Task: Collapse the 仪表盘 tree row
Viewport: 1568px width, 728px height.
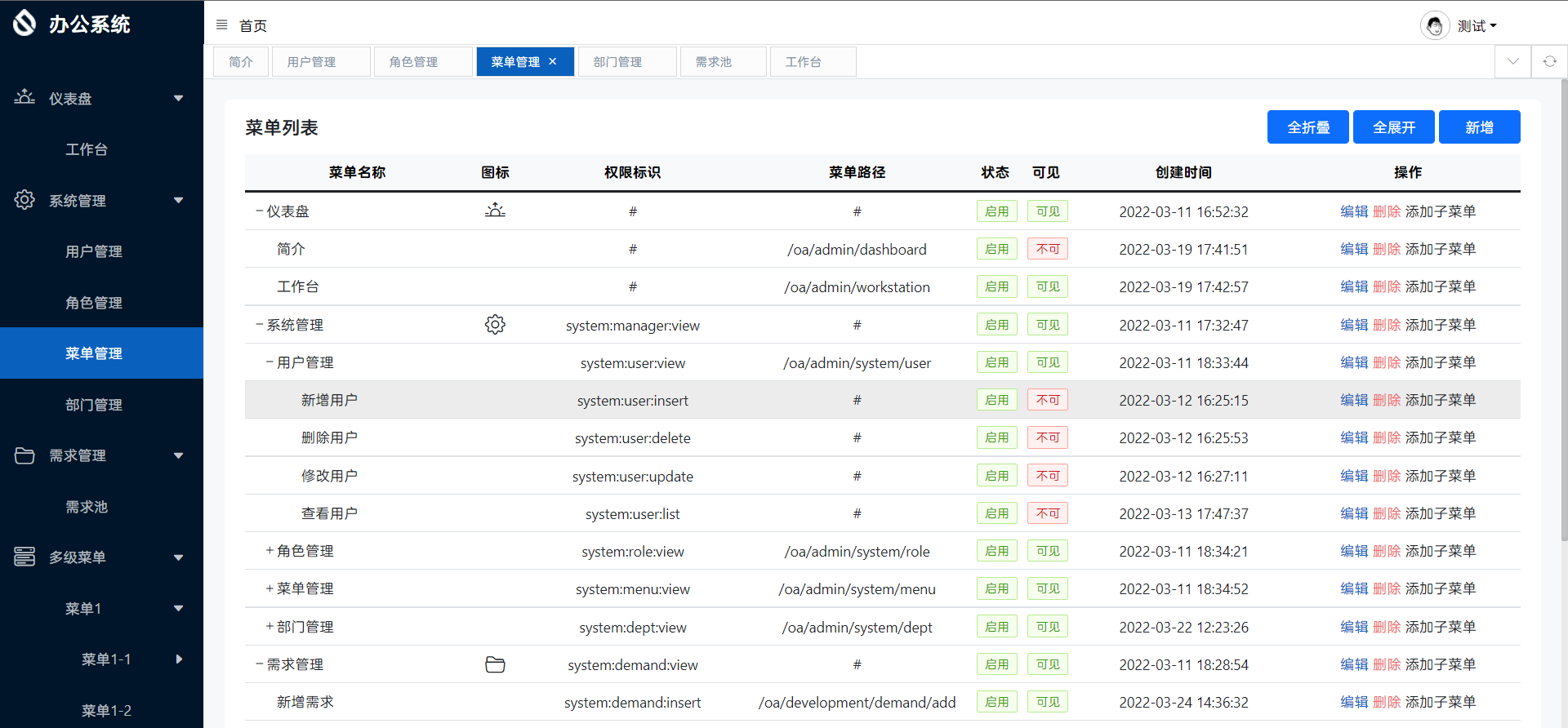Action: (x=259, y=211)
